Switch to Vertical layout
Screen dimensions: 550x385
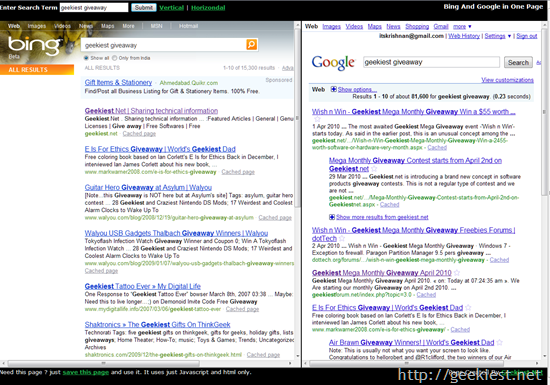[x=171, y=7]
